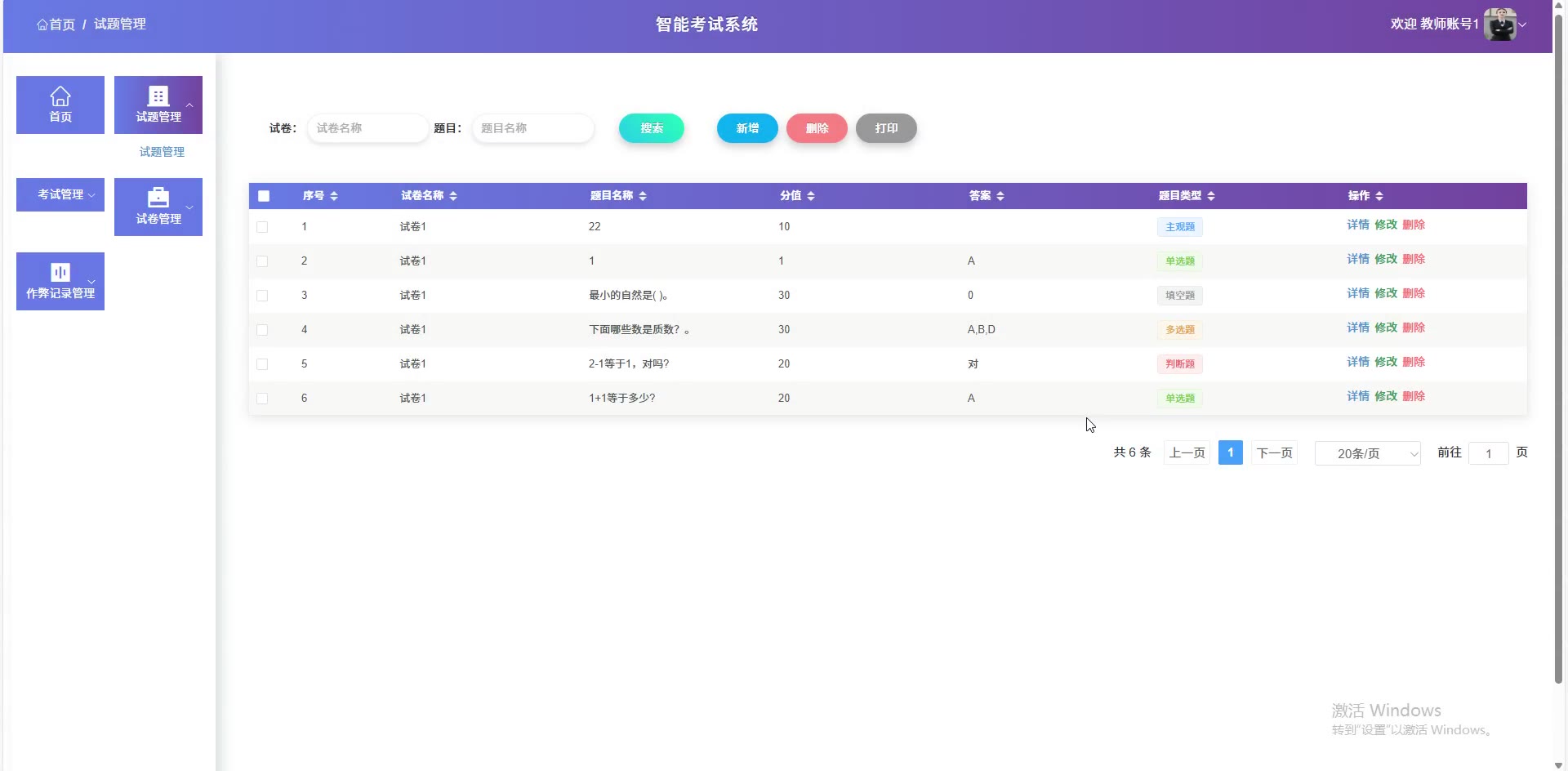The height and width of the screenshot is (771, 1568).
Task: Click the 作弊记录管理 chart icon
Action: [x=60, y=272]
